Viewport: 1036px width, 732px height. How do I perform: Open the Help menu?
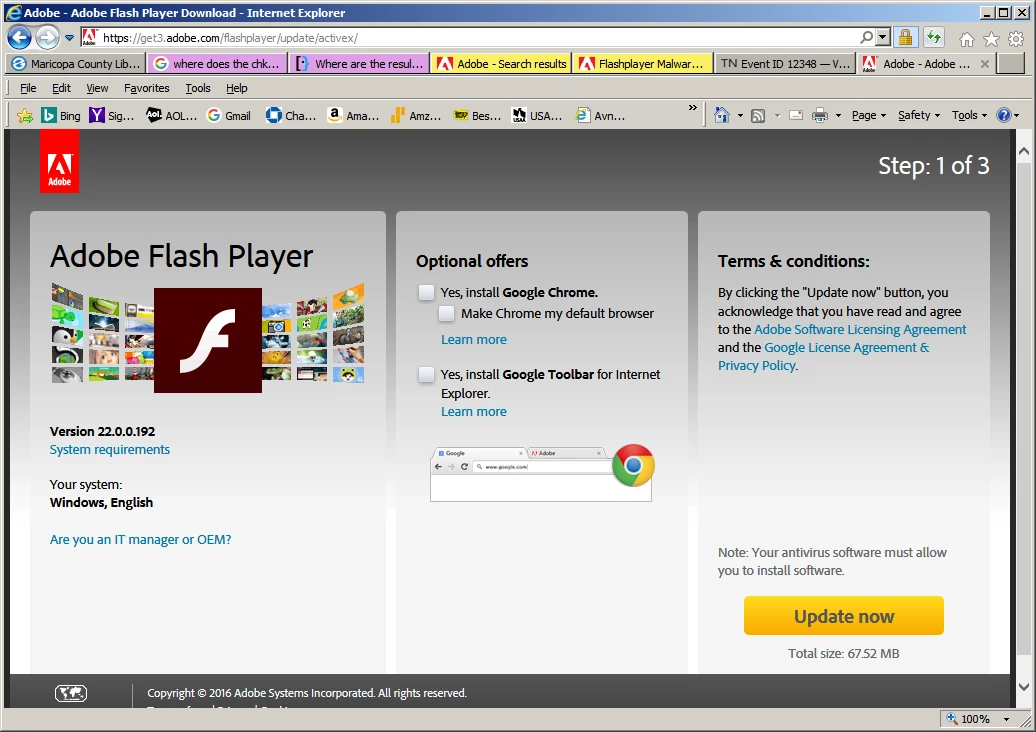(237, 88)
